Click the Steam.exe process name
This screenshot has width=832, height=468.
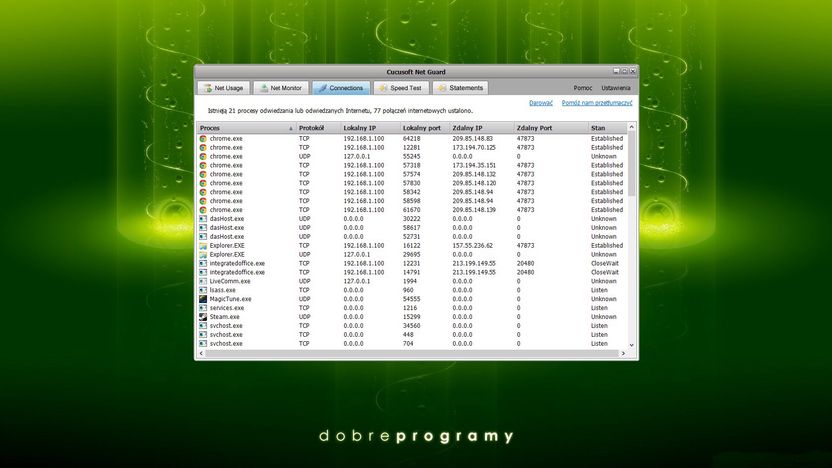[x=224, y=317]
